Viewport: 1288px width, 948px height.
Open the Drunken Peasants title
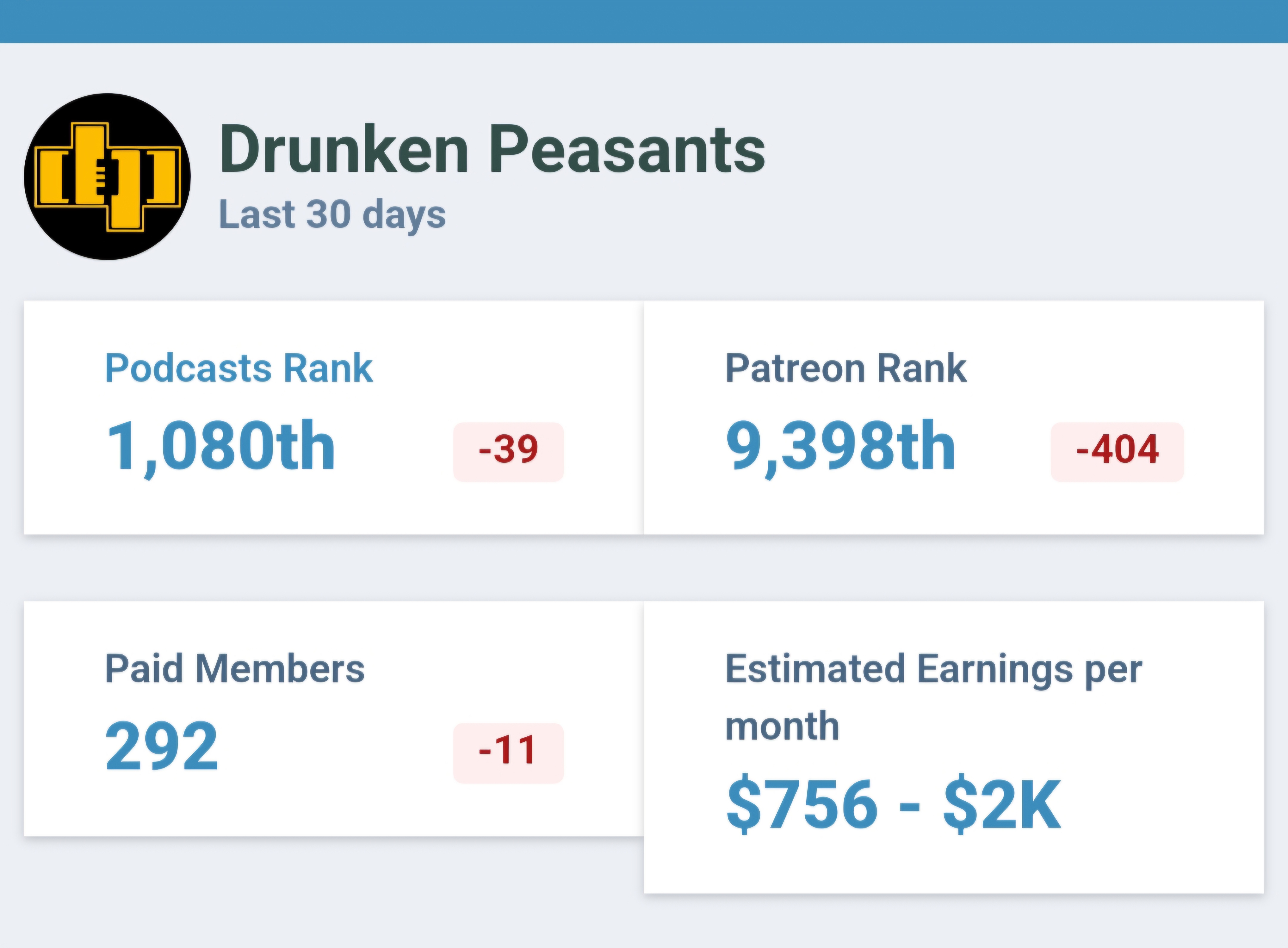pos(492,150)
